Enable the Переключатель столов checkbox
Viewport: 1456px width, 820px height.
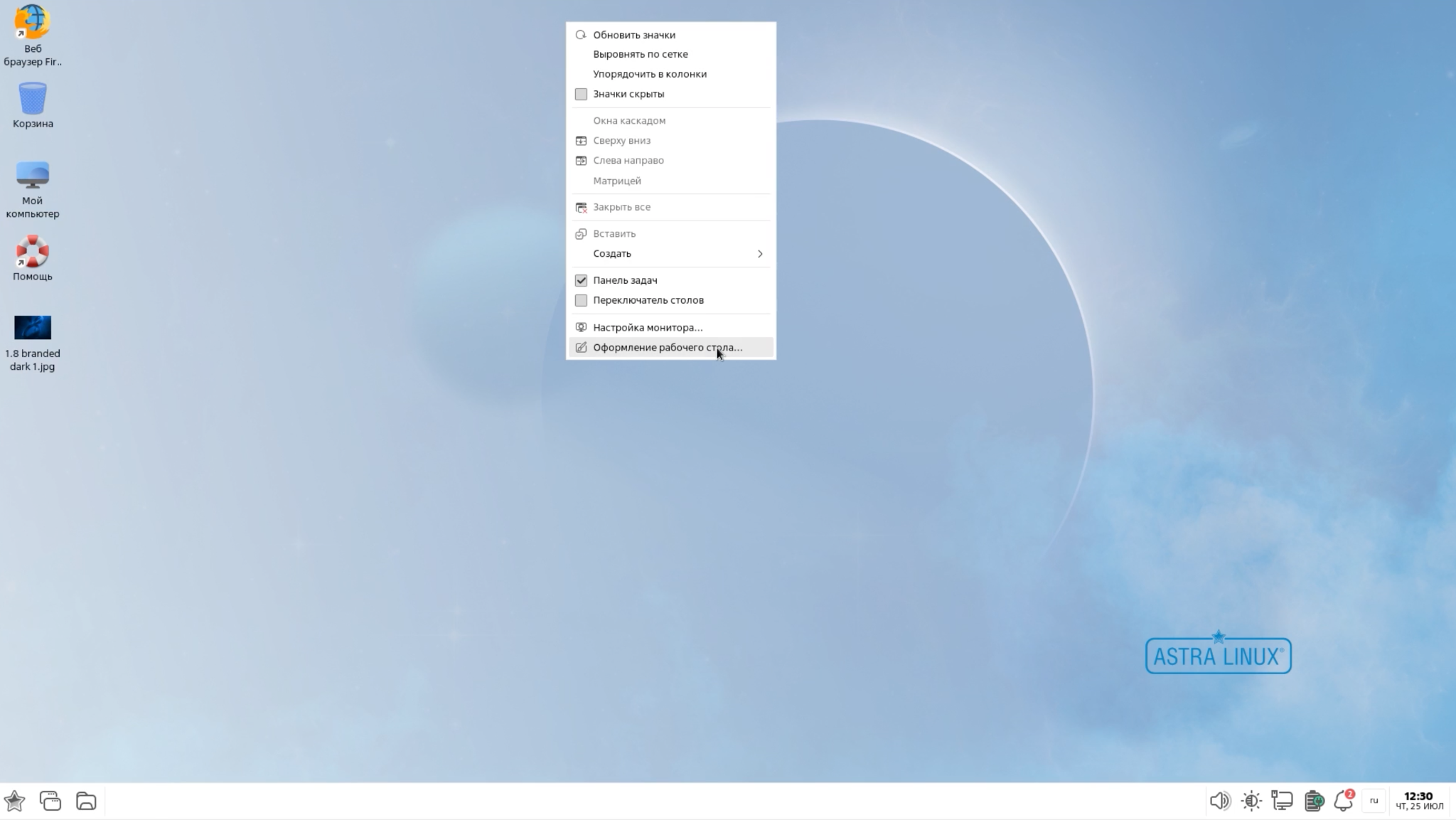pos(581,300)
